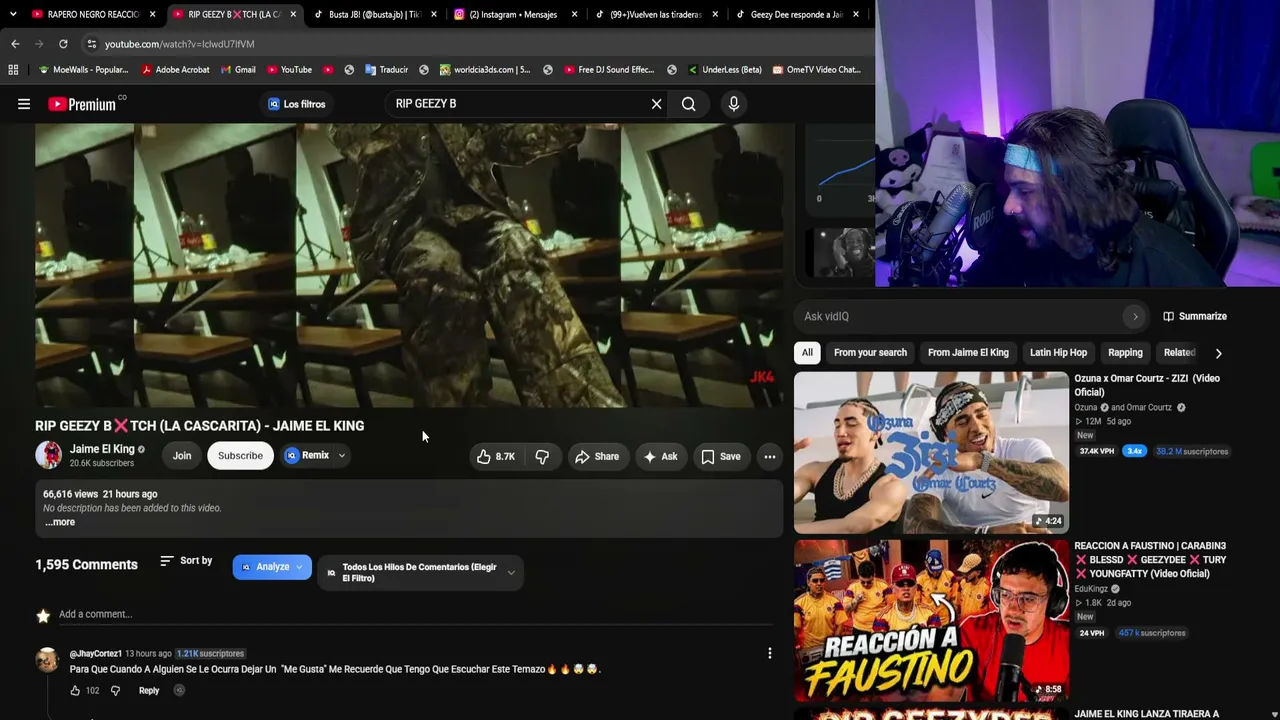View site information for youtube.com
Viewport: 1280px width, 720px height.
tap(91, 44)
